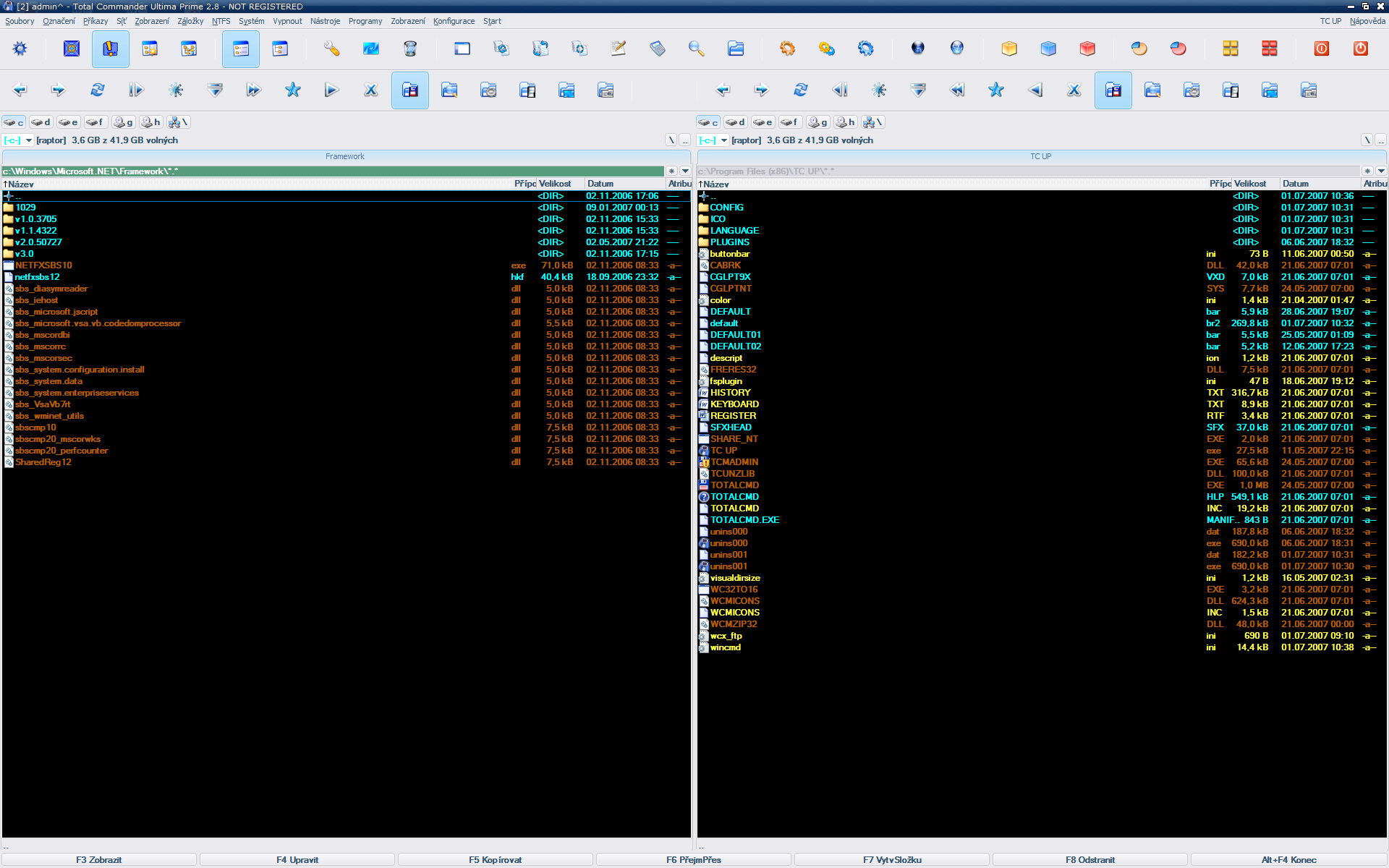Screen dimensions: 1389x868
Task: Click the F8 Odstranit button
Action: coord(1090,860)
